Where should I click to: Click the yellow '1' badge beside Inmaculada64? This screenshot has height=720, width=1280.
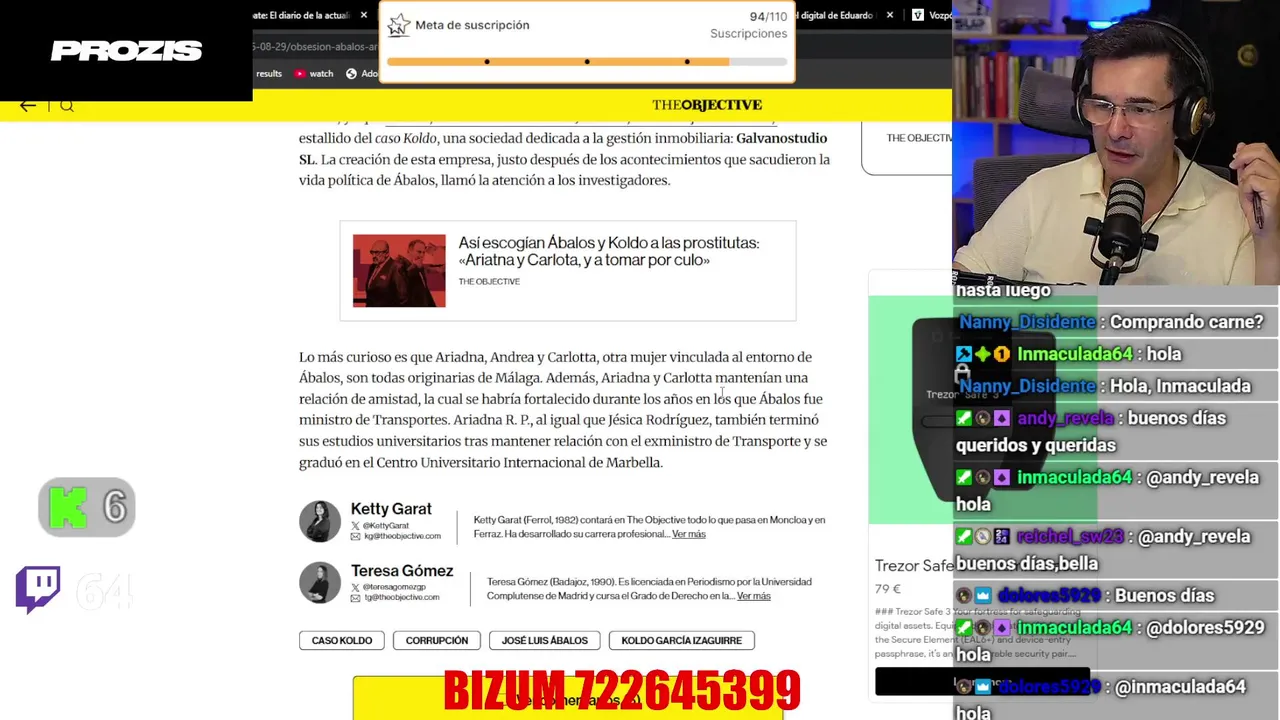point(1001,354)
